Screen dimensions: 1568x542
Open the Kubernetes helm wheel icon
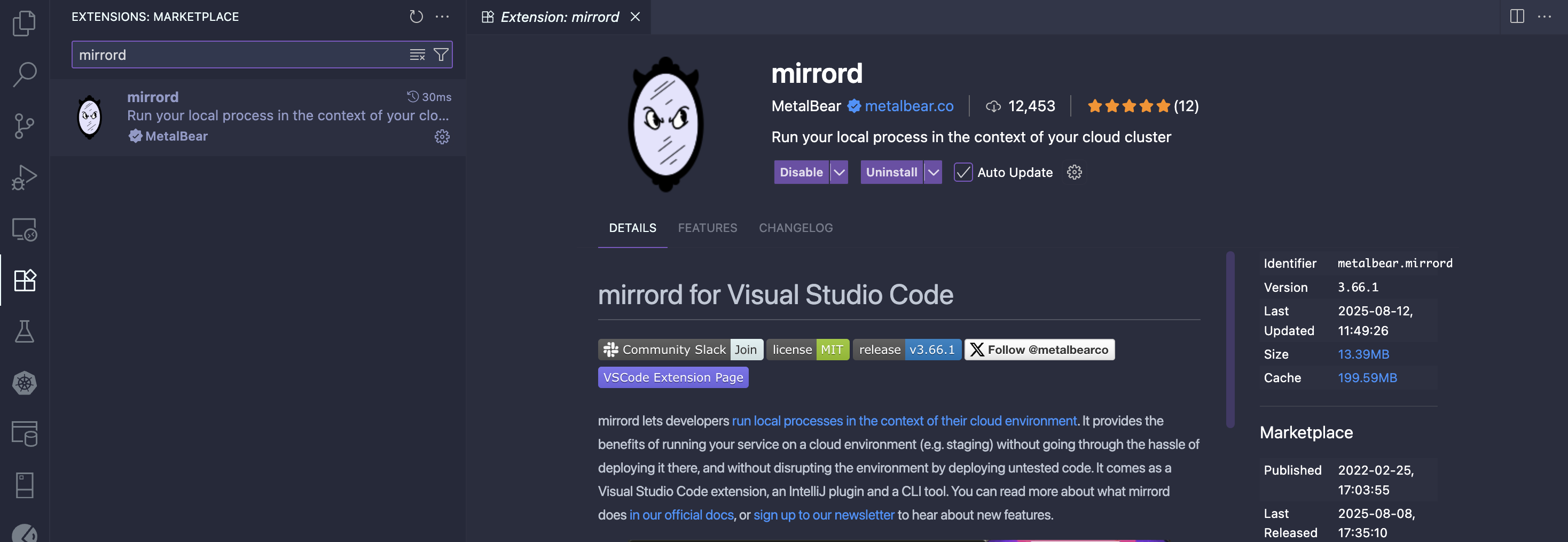(x=25, y=383)
